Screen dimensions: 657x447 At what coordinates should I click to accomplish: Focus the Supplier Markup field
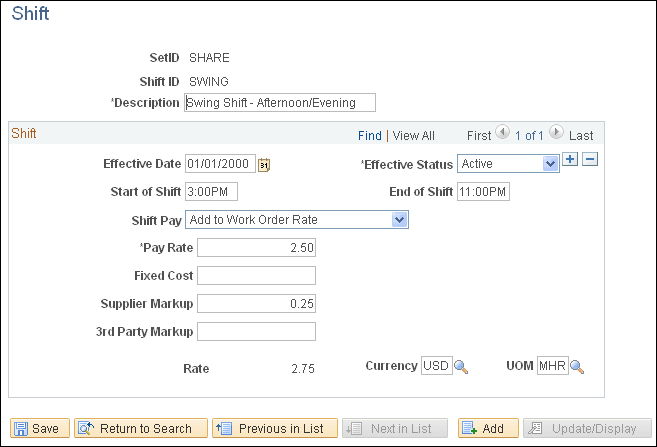tap(256, 304)
